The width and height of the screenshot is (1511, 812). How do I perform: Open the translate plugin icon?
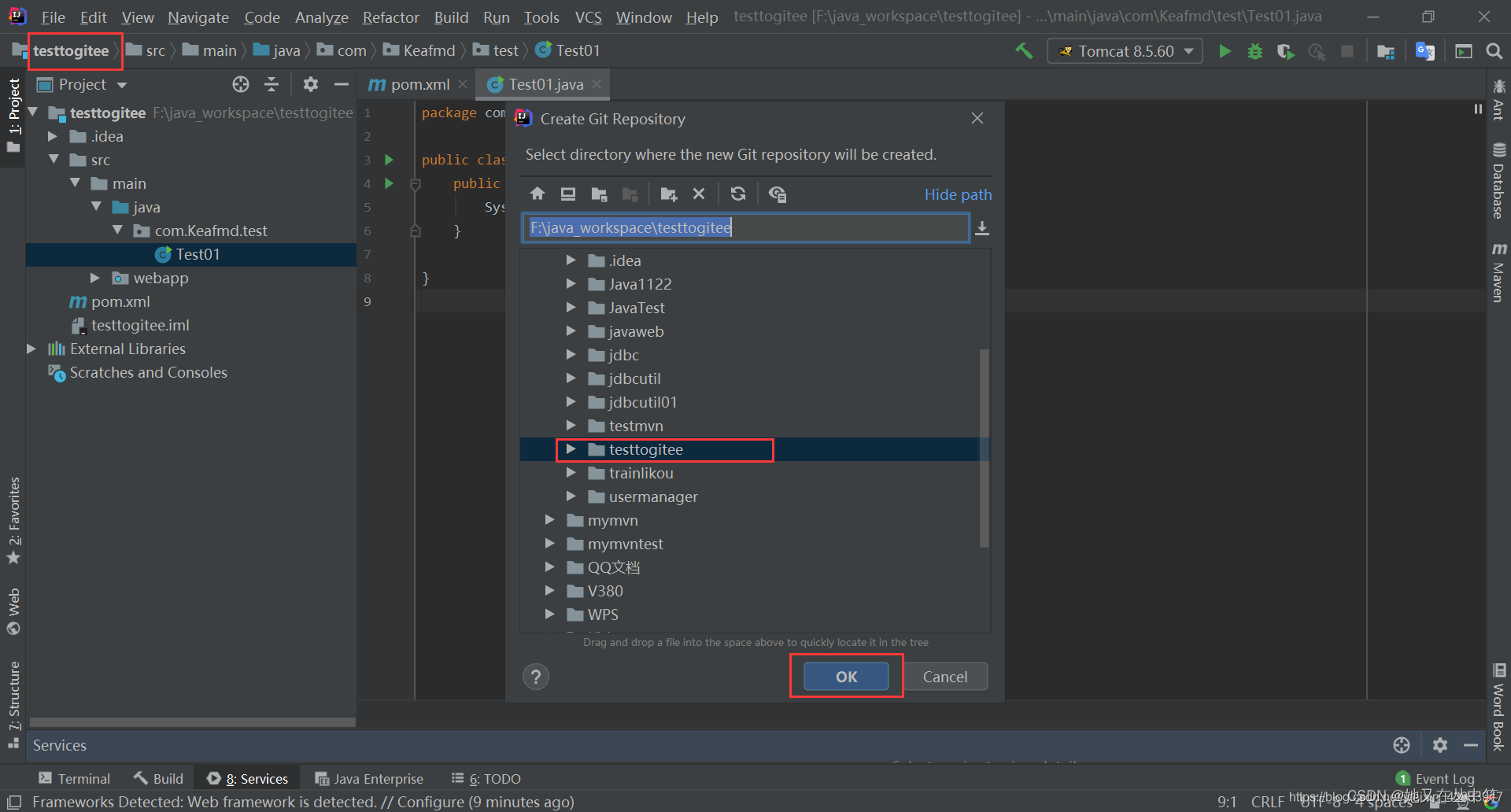(1424, 51)
